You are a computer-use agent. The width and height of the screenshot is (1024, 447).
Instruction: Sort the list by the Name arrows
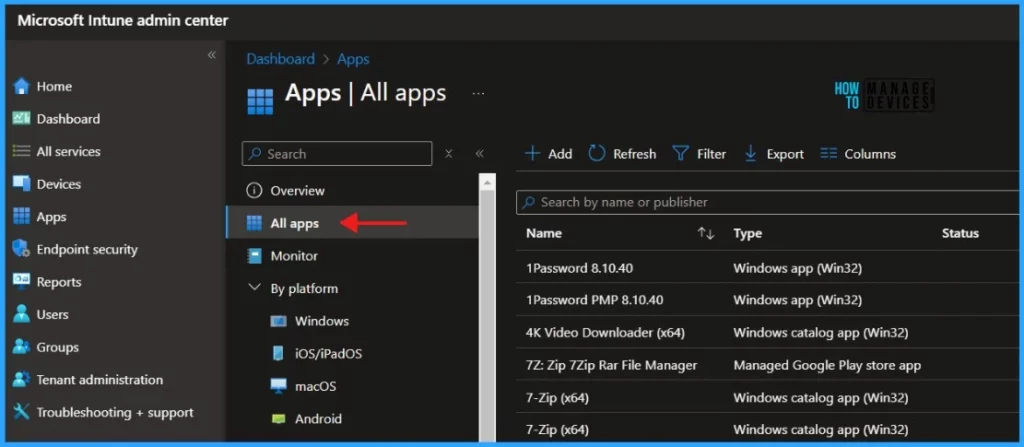coord(705,233)
